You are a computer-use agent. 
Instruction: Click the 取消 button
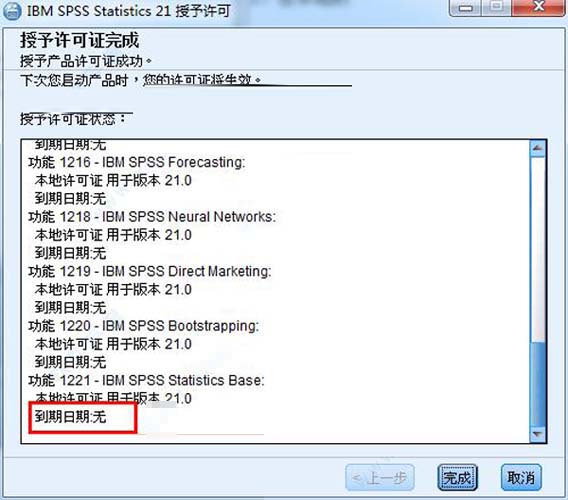(x=521, y=478)
